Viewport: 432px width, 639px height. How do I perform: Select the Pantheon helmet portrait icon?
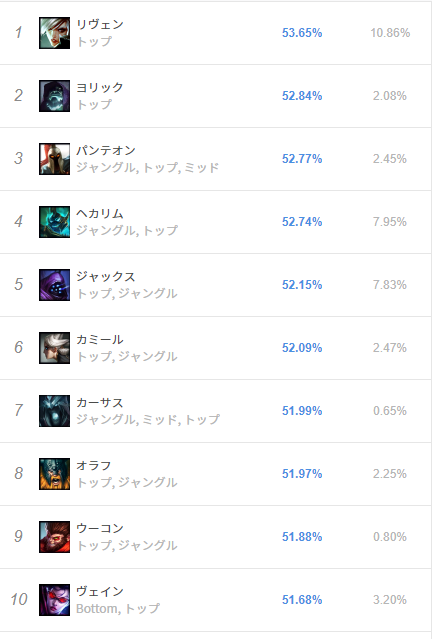54,159
